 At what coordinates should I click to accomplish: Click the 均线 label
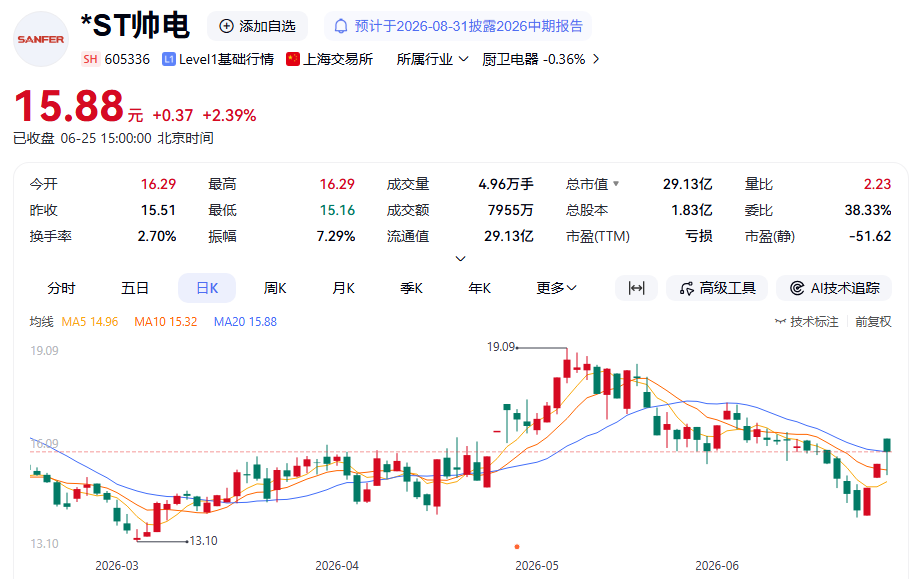41,322
